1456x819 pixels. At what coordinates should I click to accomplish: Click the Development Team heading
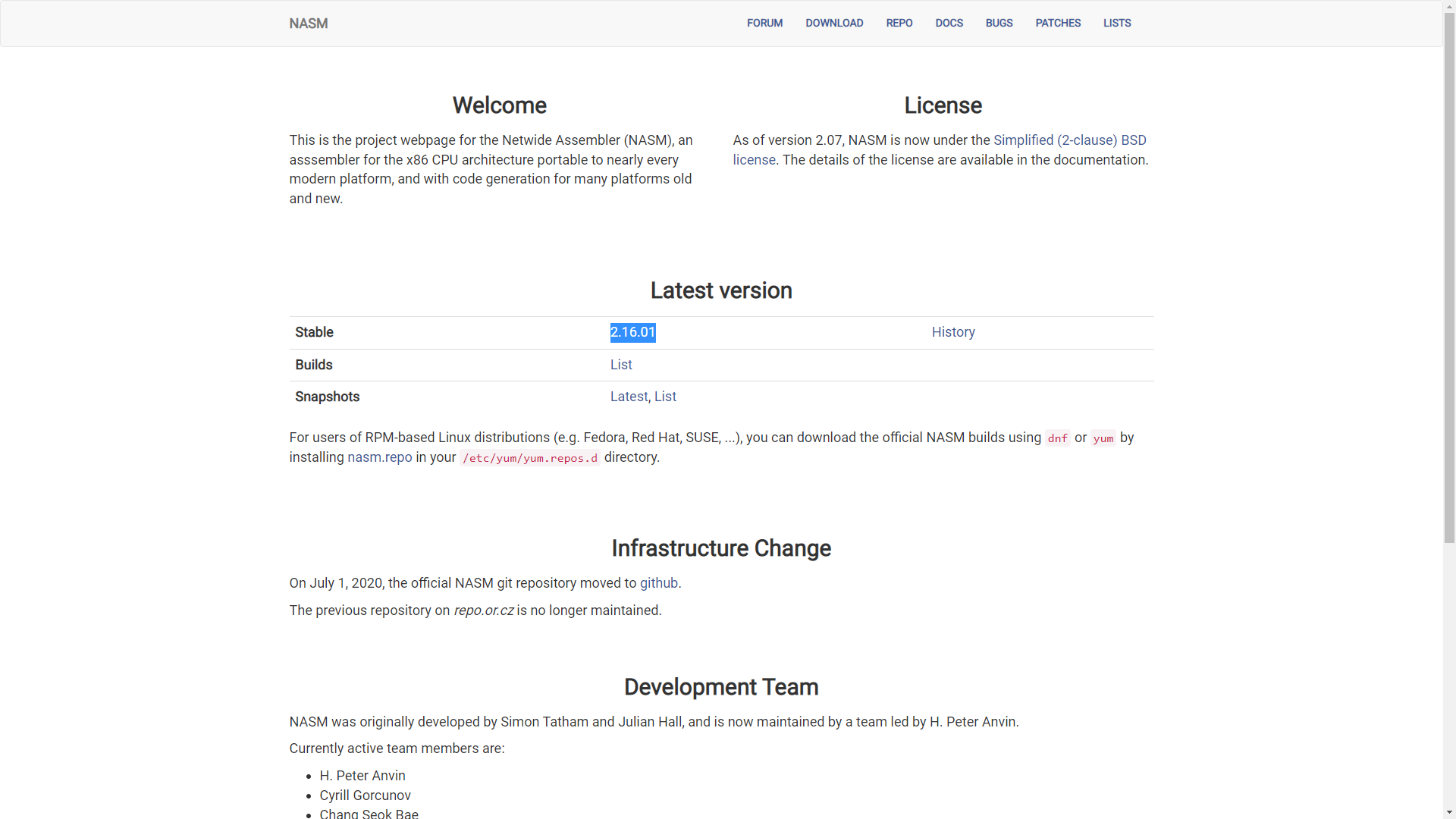pos(721,687)
